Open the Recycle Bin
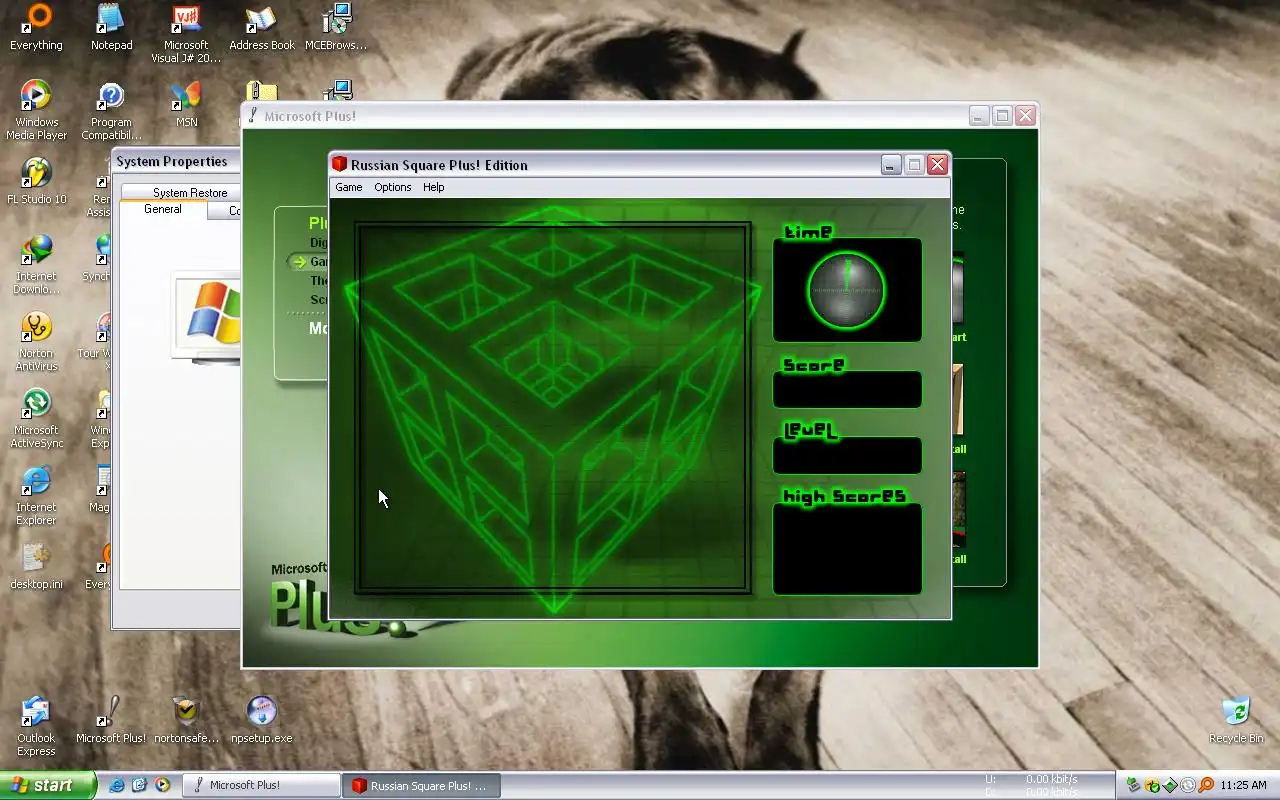1280x800 pixels. (1236, 720)
